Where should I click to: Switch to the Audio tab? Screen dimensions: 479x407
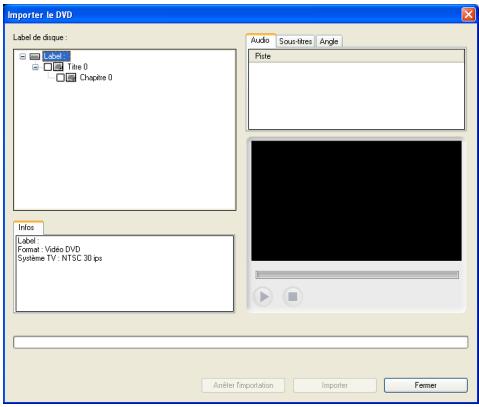pos(260,40)
